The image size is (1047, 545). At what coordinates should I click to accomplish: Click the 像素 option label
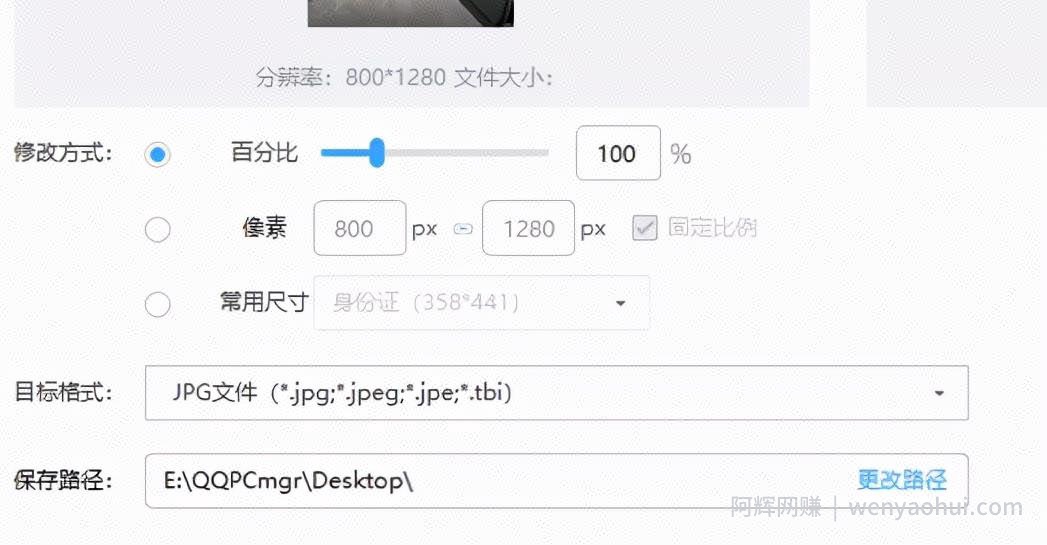[x=264, y=228]
